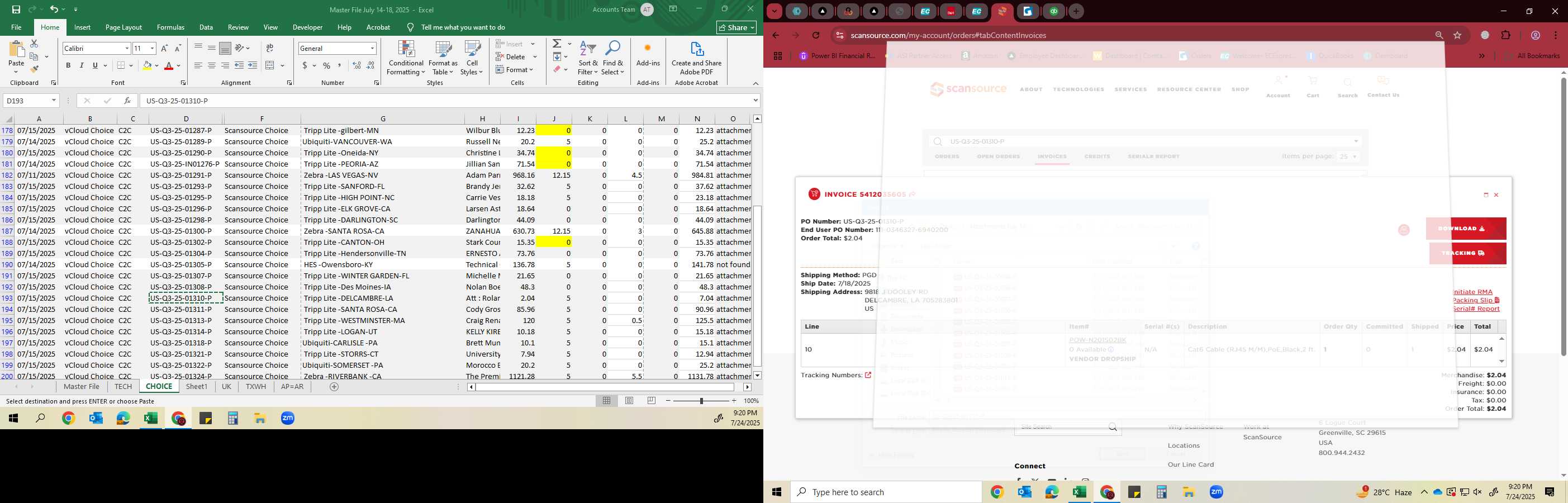
Task: Open Conditional Formatting menu
Action: pos(406,59)
